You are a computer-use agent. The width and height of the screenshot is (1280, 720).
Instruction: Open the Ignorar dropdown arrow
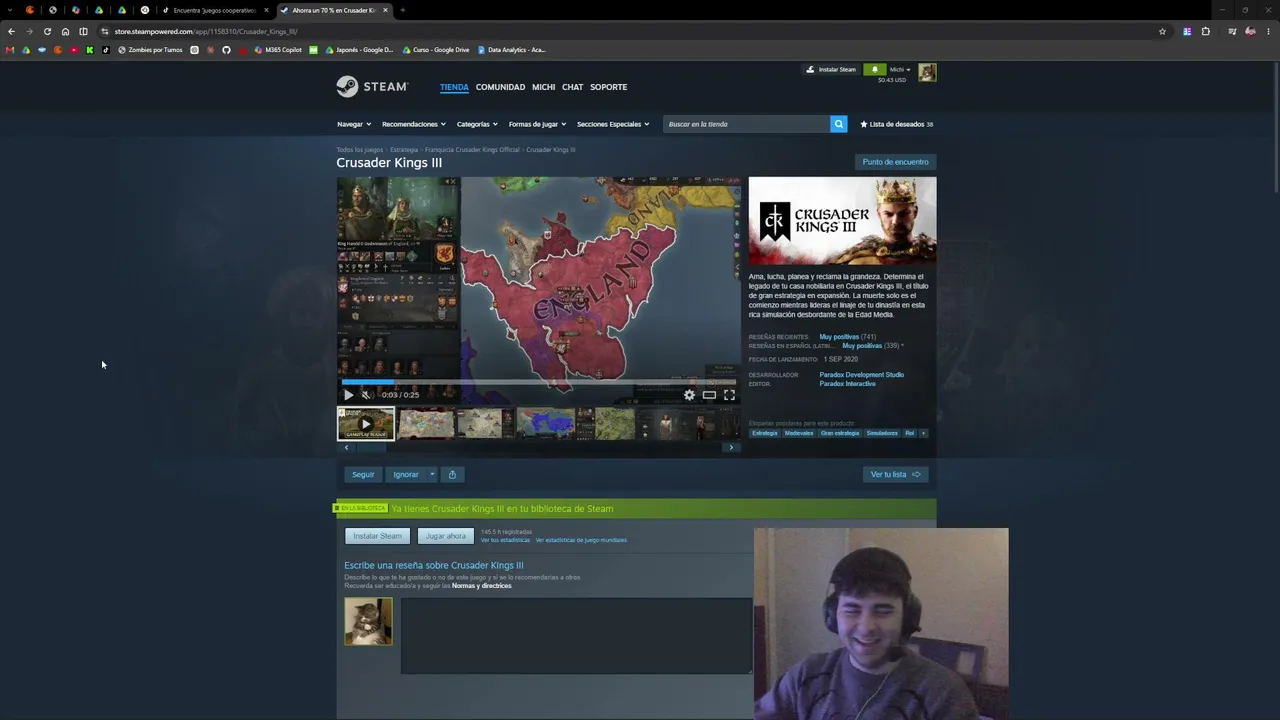click(432, 474)
